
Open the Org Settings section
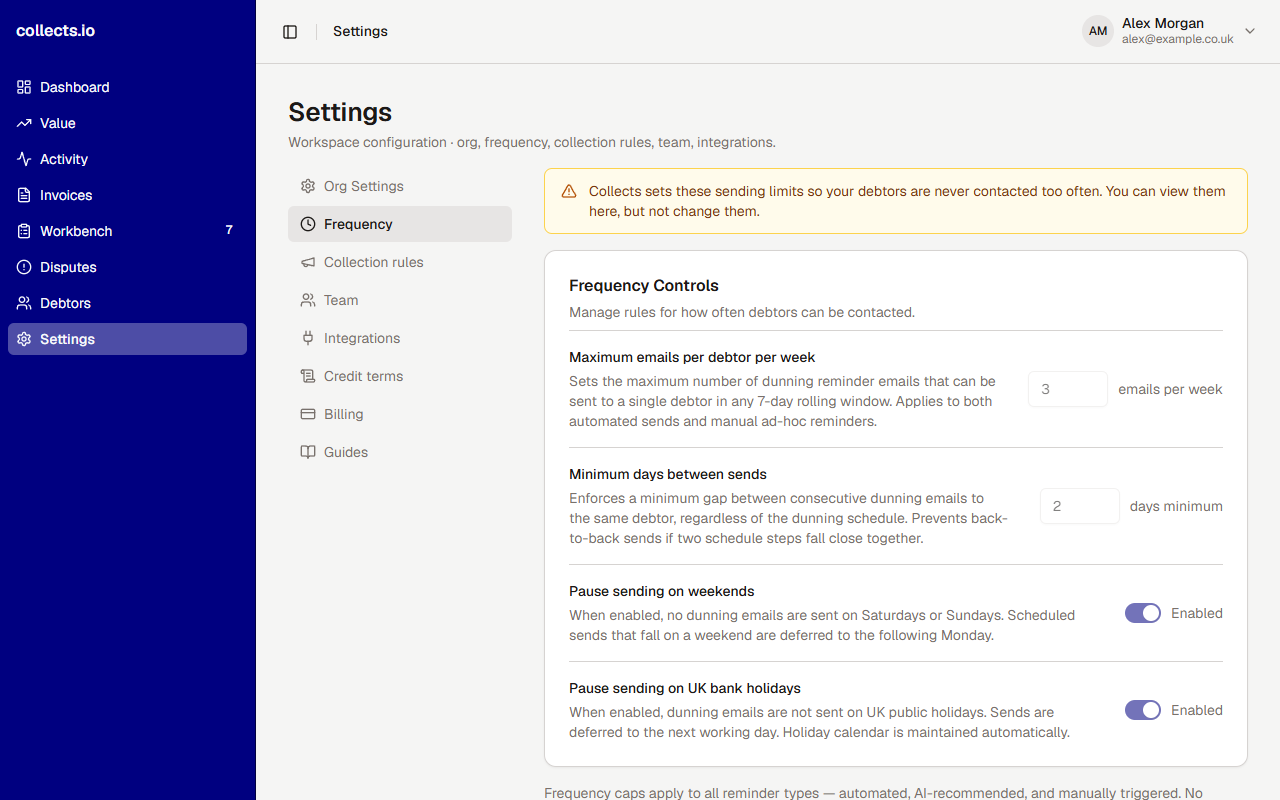400,186
